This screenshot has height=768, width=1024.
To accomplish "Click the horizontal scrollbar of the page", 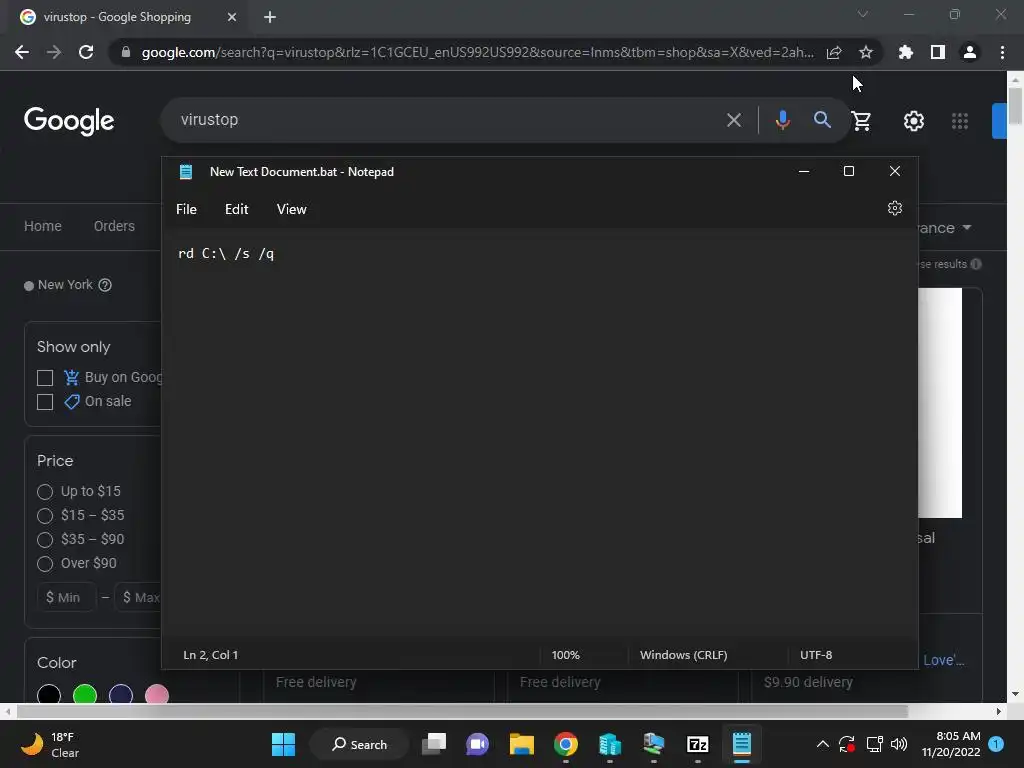I will pyautogui.click(x=462, y=711).
